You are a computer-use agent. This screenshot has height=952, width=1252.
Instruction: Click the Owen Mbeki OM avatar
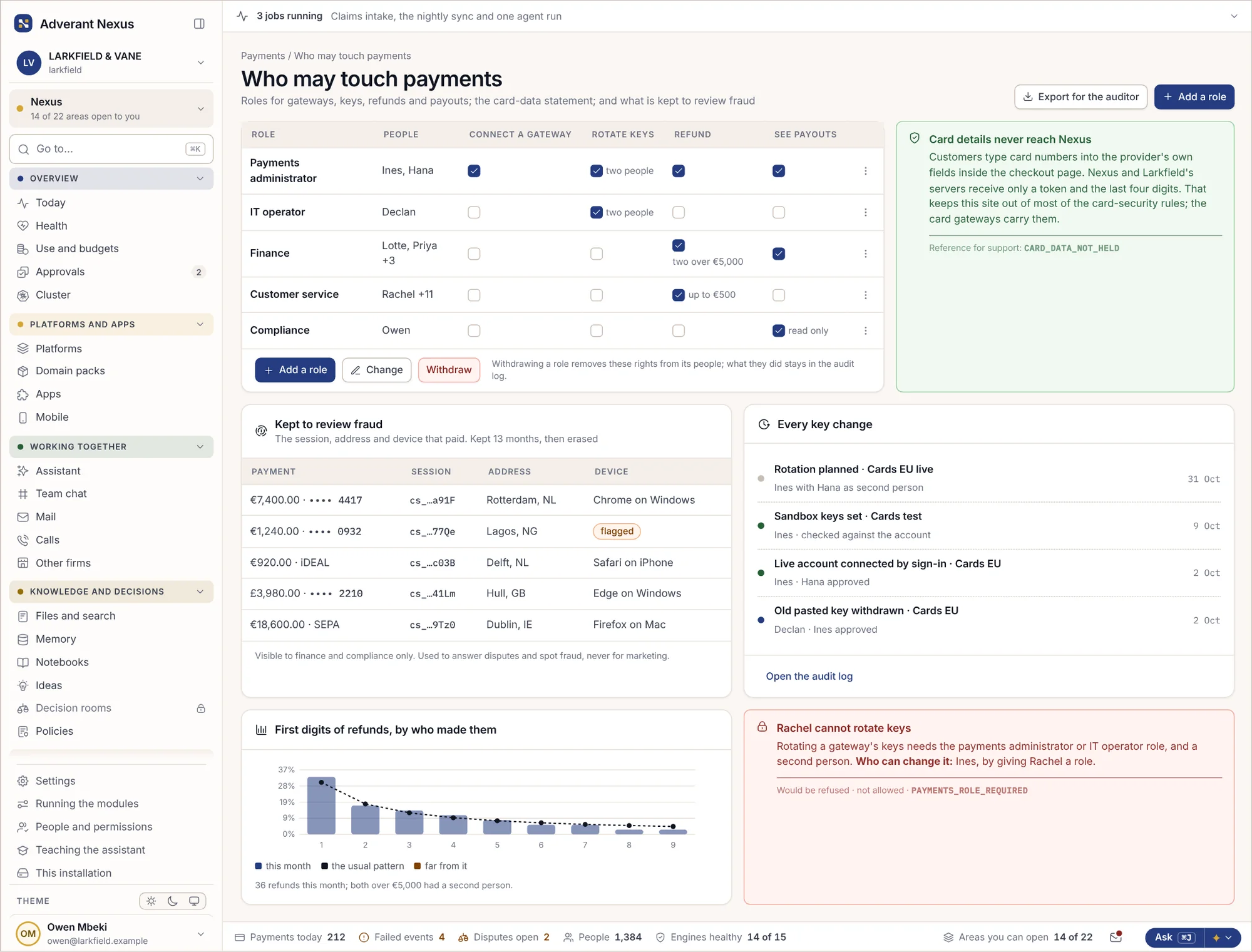click(x=28, y=933)
